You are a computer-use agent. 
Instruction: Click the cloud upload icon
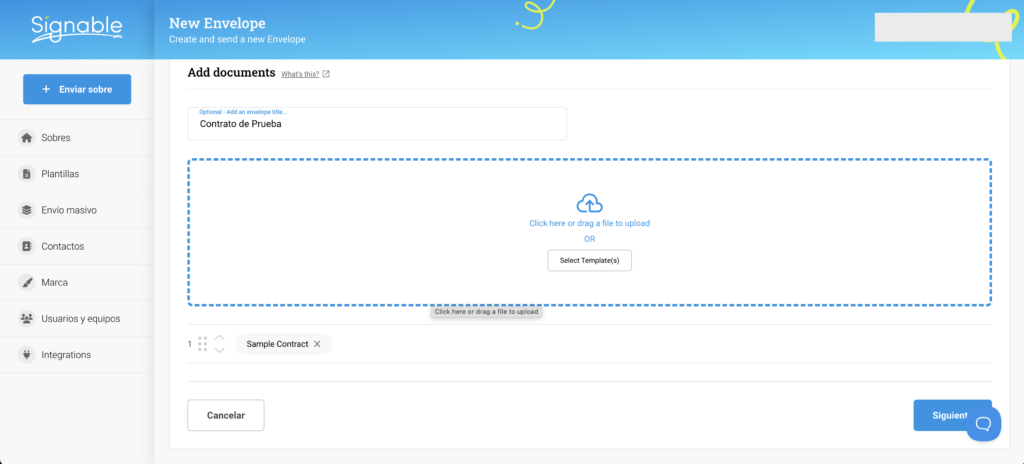(x=589, y=204)
